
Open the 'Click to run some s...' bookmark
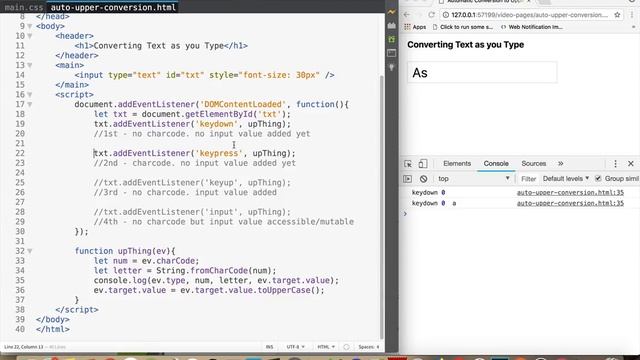point(462,27)
